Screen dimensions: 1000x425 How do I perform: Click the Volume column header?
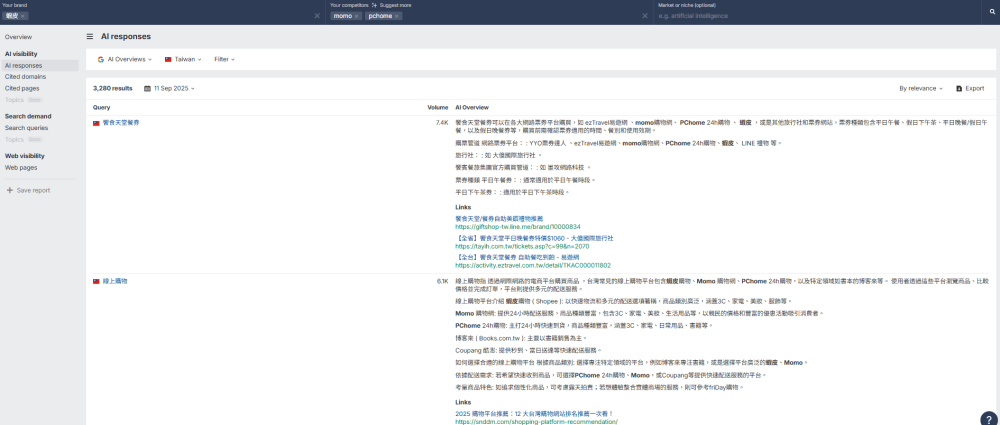click(438, 107)
